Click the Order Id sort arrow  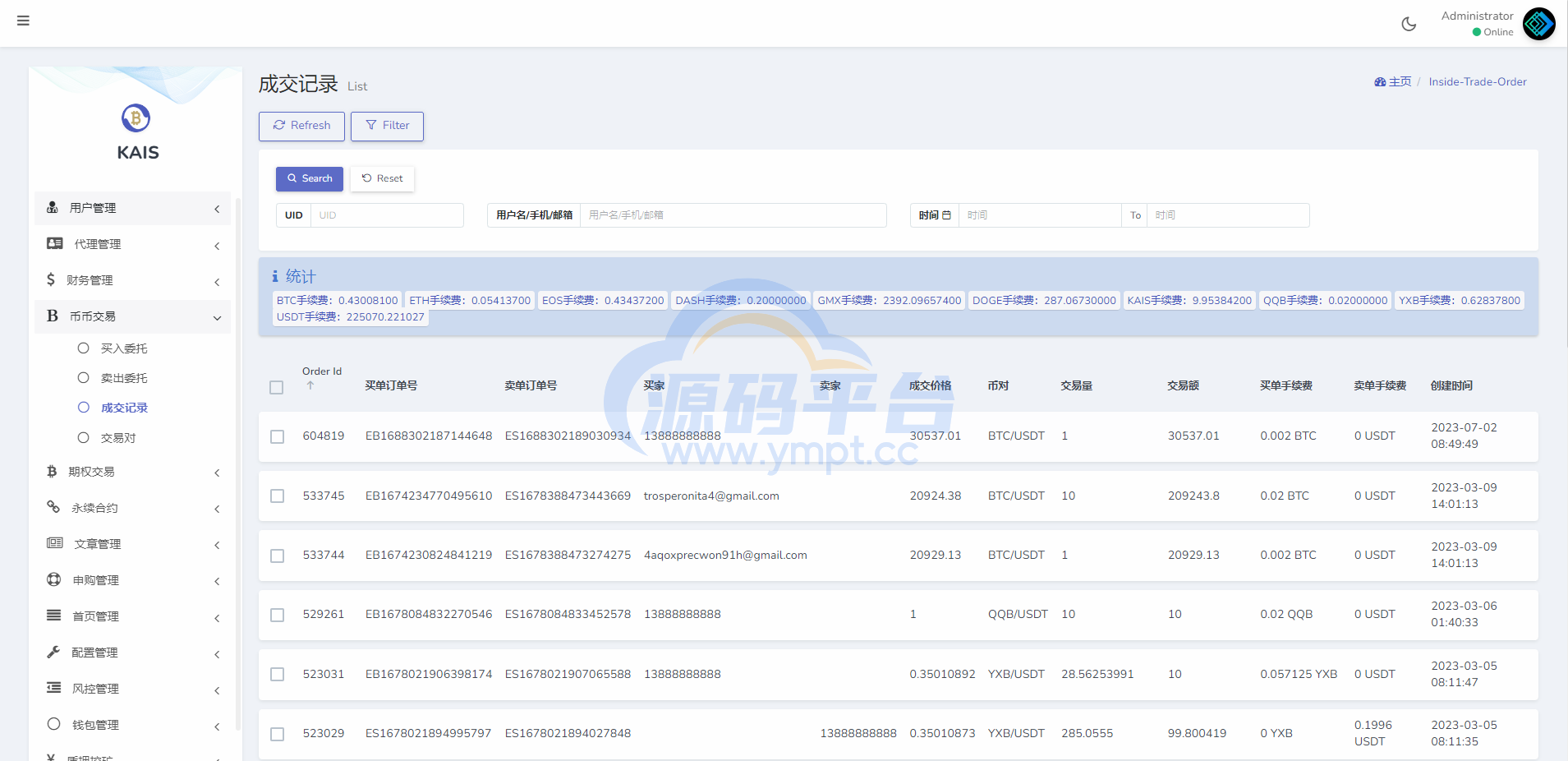pyautogui.click(x=310, y=385)
